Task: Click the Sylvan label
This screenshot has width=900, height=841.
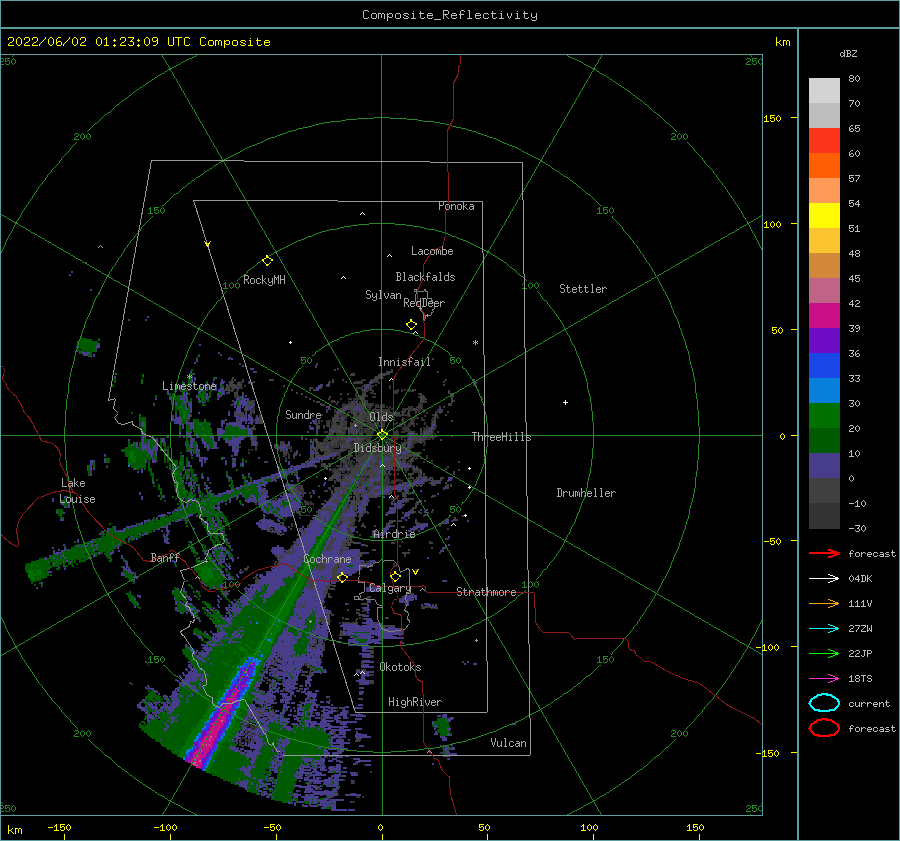Action: pos(383,295)
